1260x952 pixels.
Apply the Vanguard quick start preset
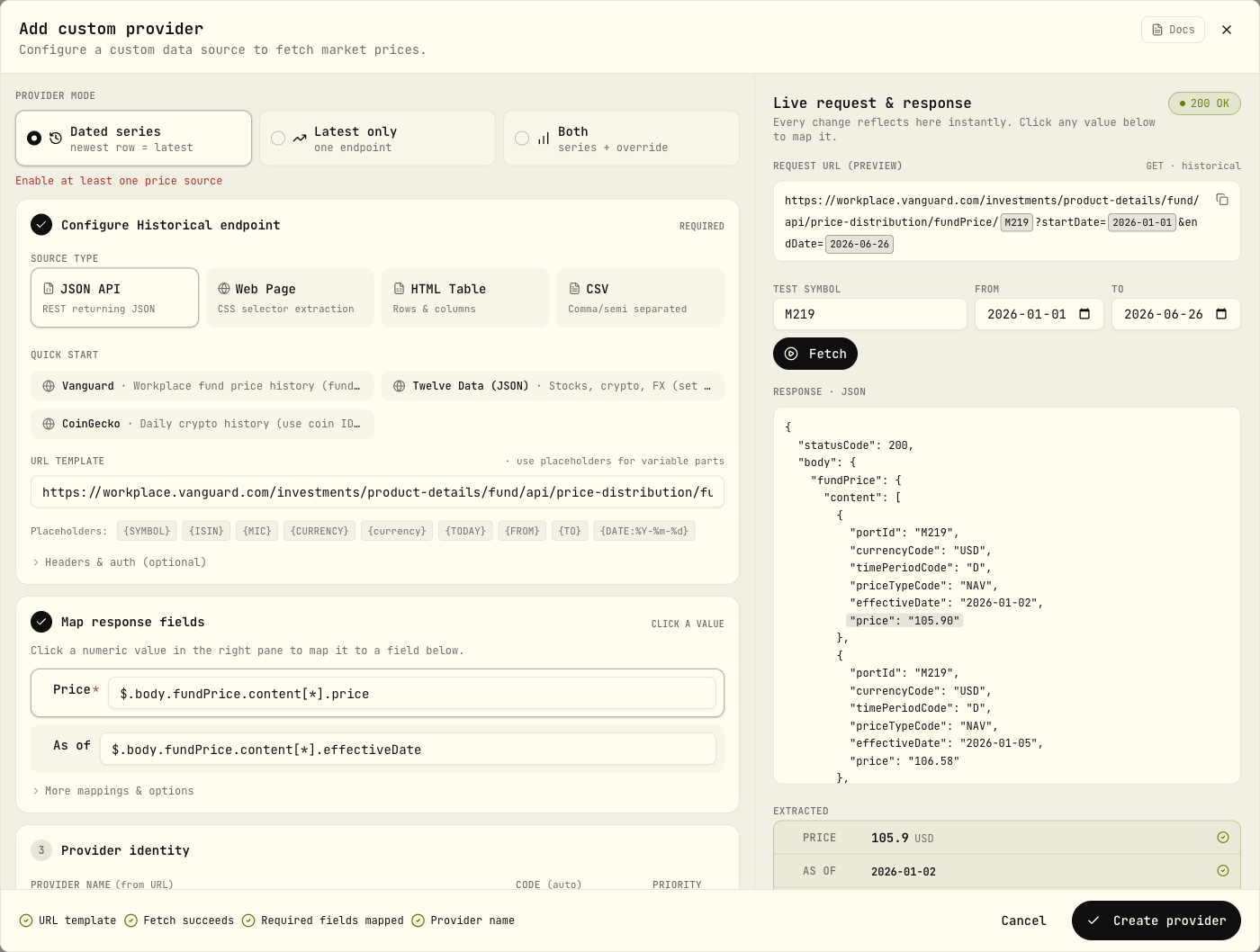(x=202, y=386)
